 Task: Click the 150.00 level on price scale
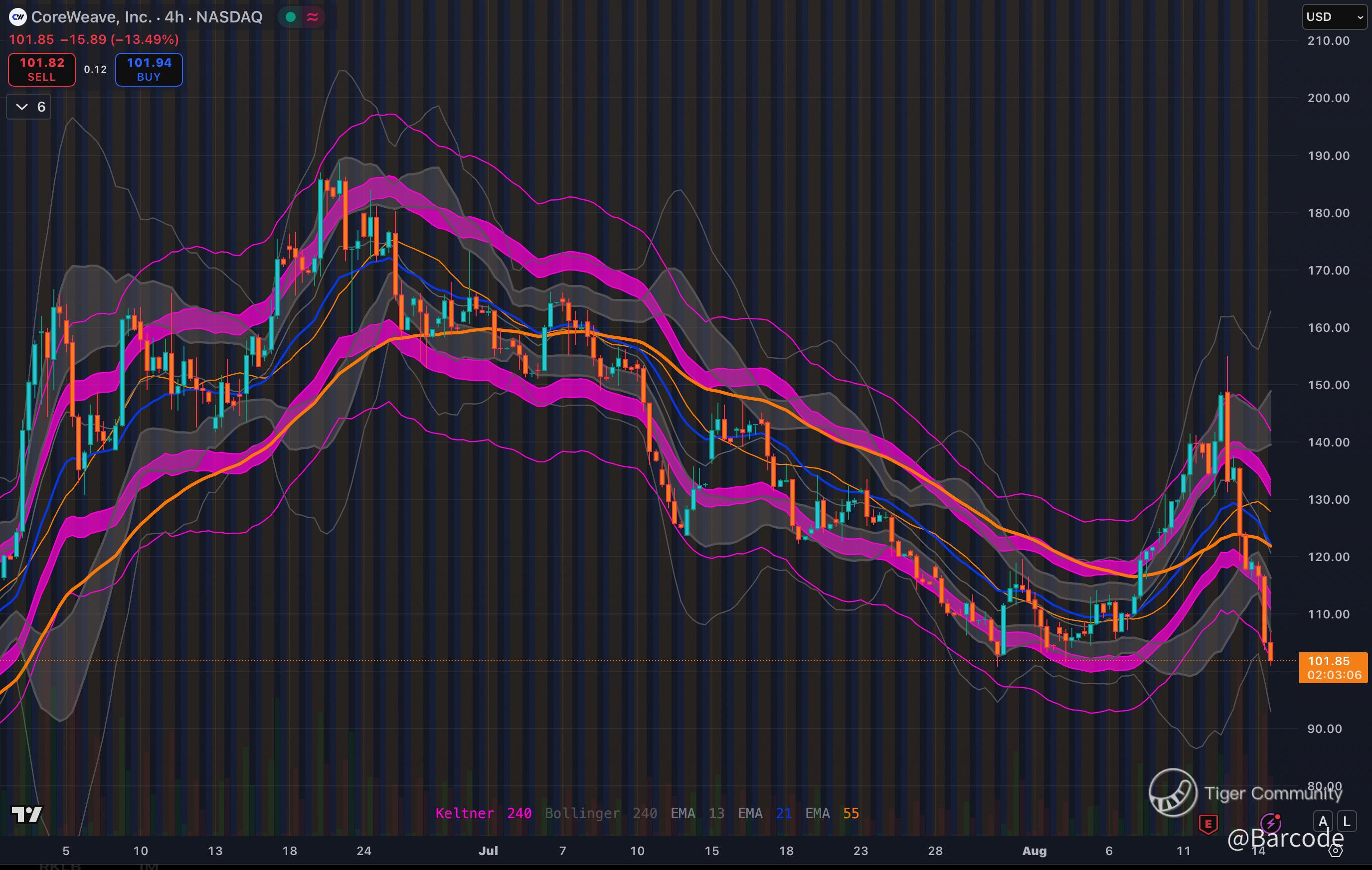tap(1328, 385)
